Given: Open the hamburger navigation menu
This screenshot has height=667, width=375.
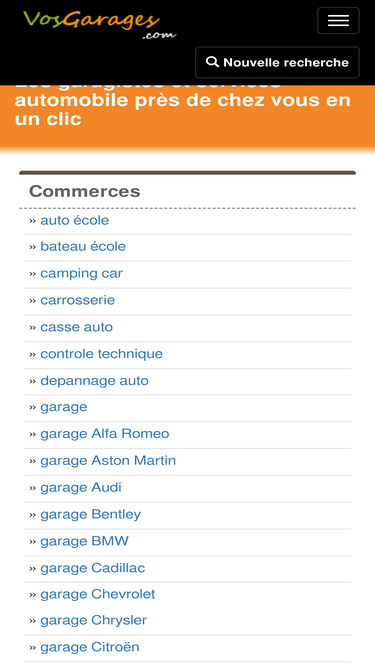Looking at the screenshot, I should [x=338, y=20].
